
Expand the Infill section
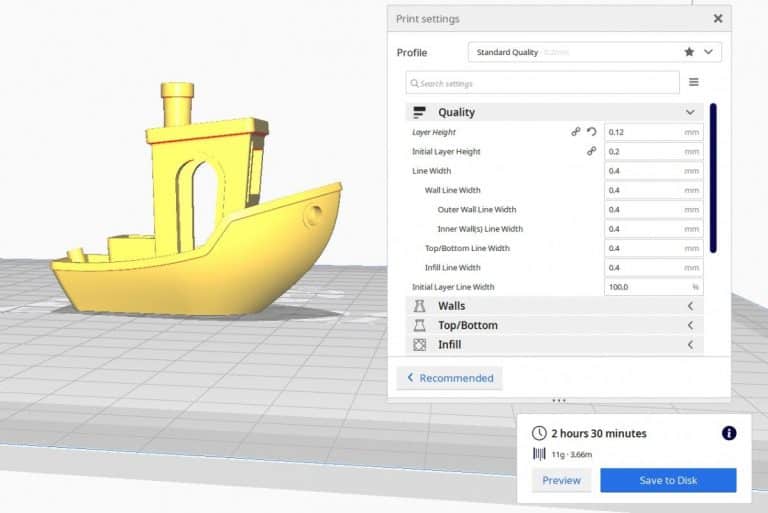(x=554, y=344)
